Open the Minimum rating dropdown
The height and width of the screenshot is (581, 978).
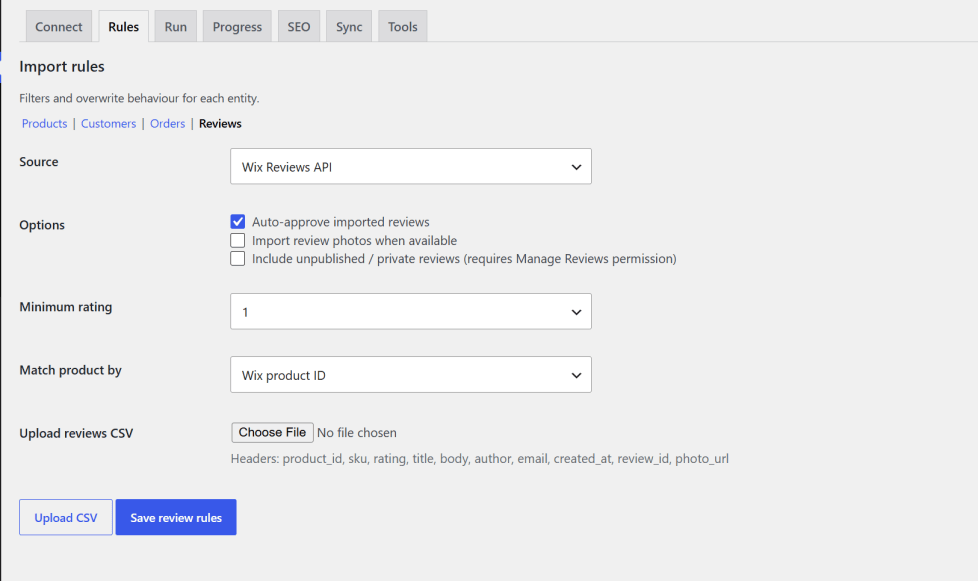tap(411, 312)
